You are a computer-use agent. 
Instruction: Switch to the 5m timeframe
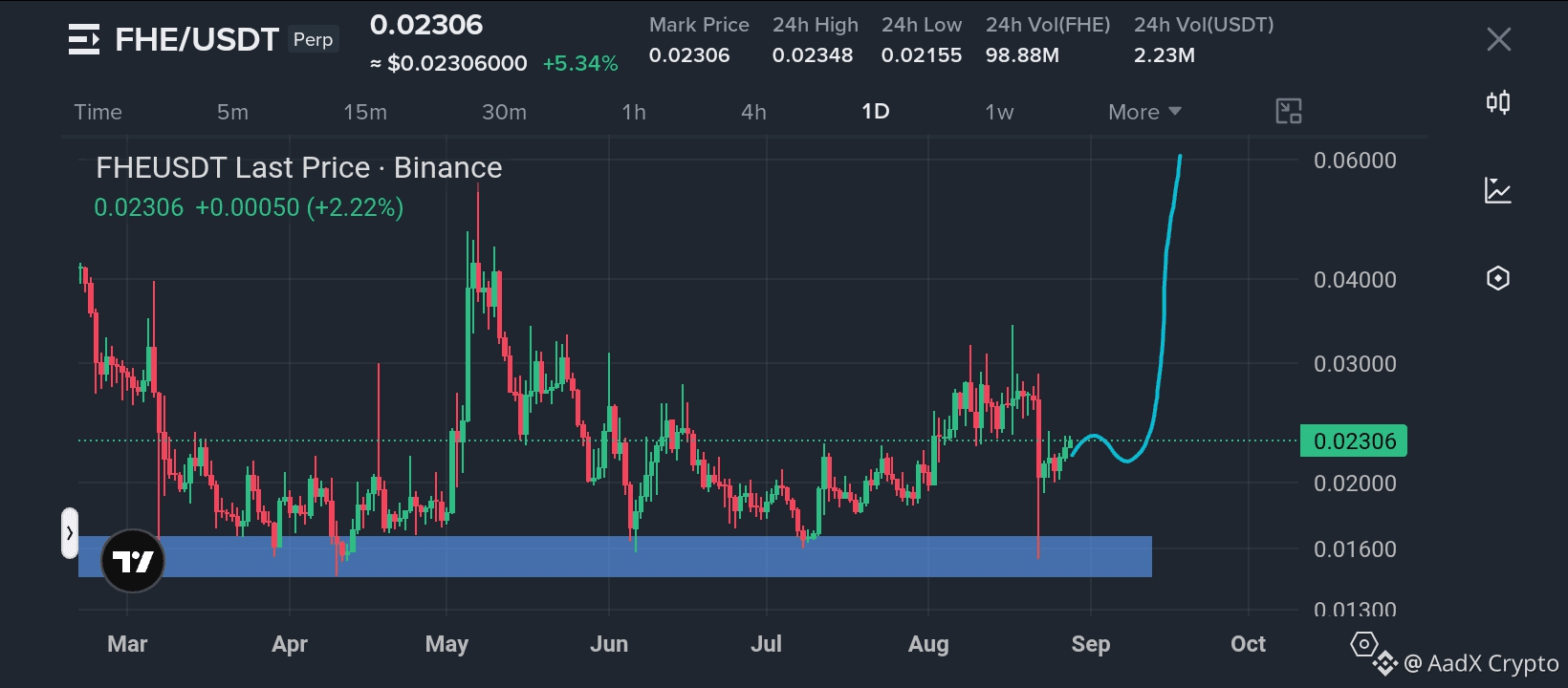click(x=232, y=112)
